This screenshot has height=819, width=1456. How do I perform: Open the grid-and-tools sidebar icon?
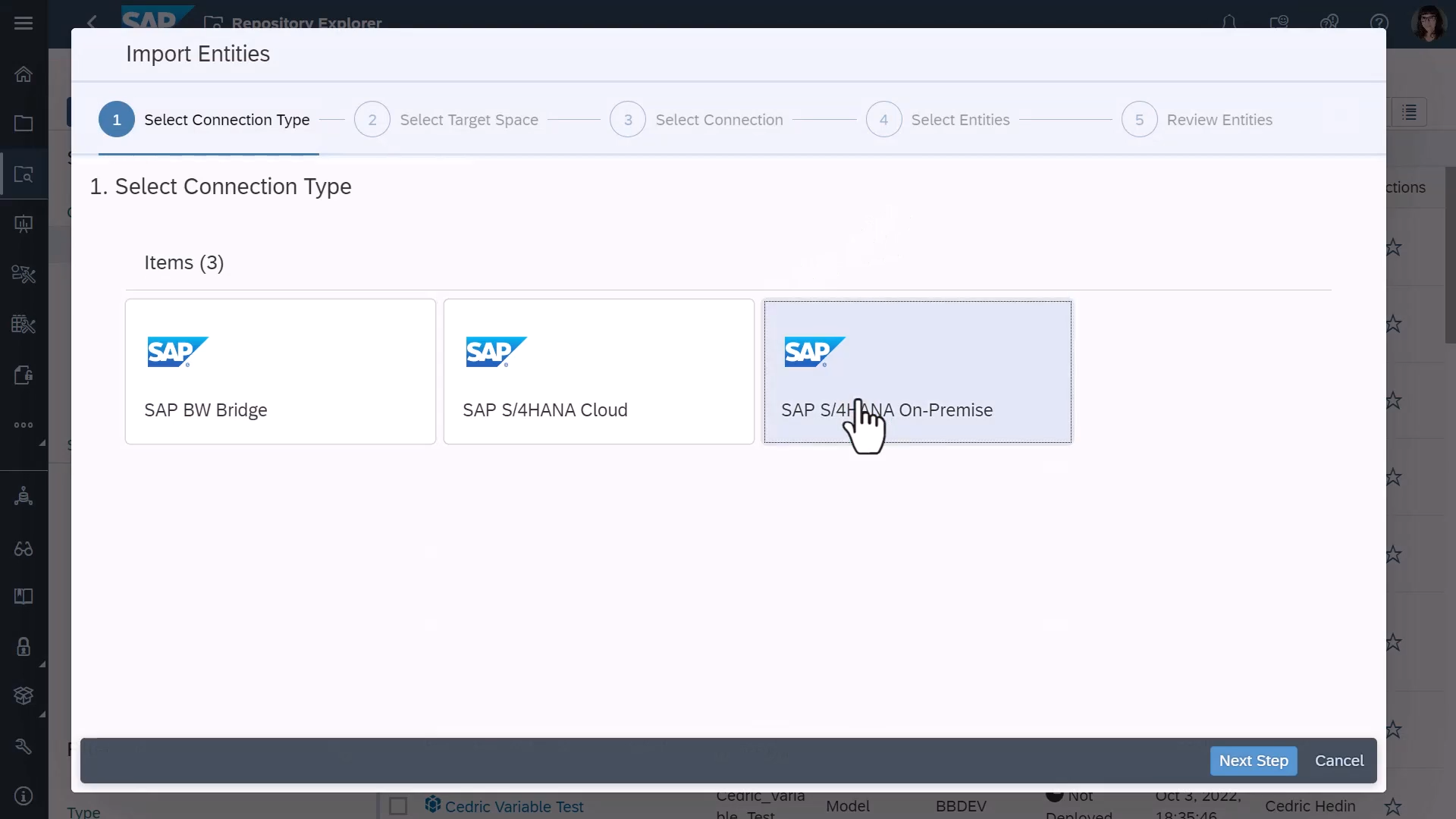[x=24, y=325]
